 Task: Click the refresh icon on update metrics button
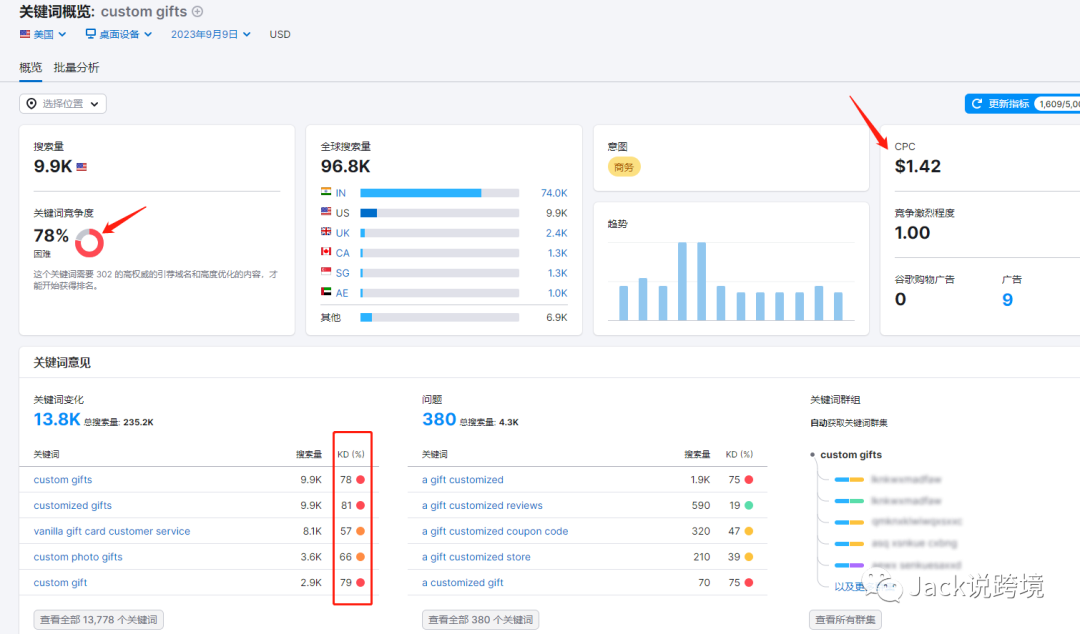tap(976, 103)
